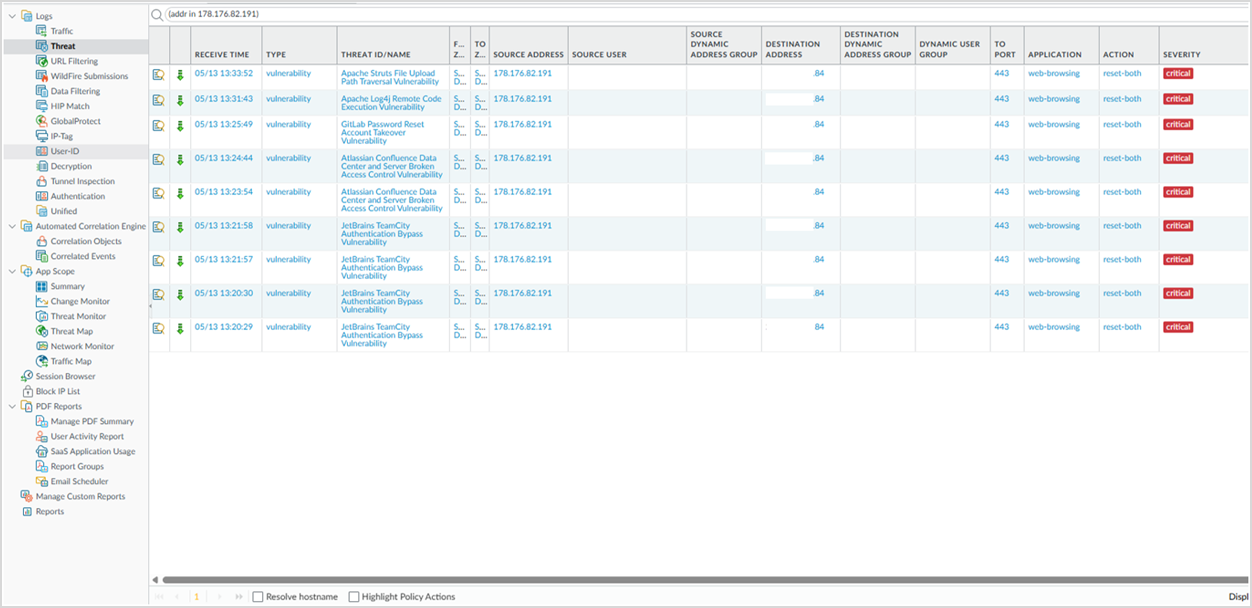Collapse the PDF Reports section
1252x608 pixels.
tap(12, 407)
